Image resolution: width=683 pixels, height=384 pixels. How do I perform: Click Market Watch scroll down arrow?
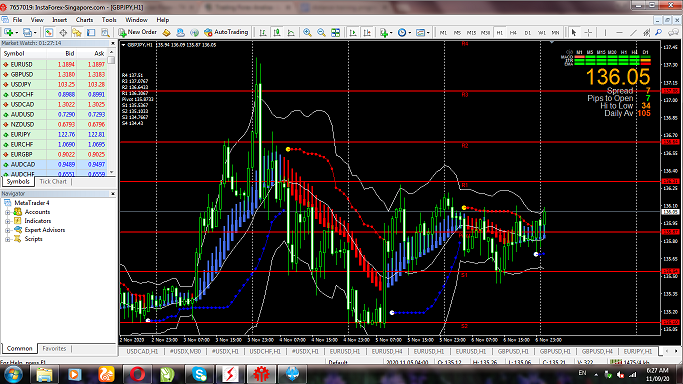click(112, 172)
